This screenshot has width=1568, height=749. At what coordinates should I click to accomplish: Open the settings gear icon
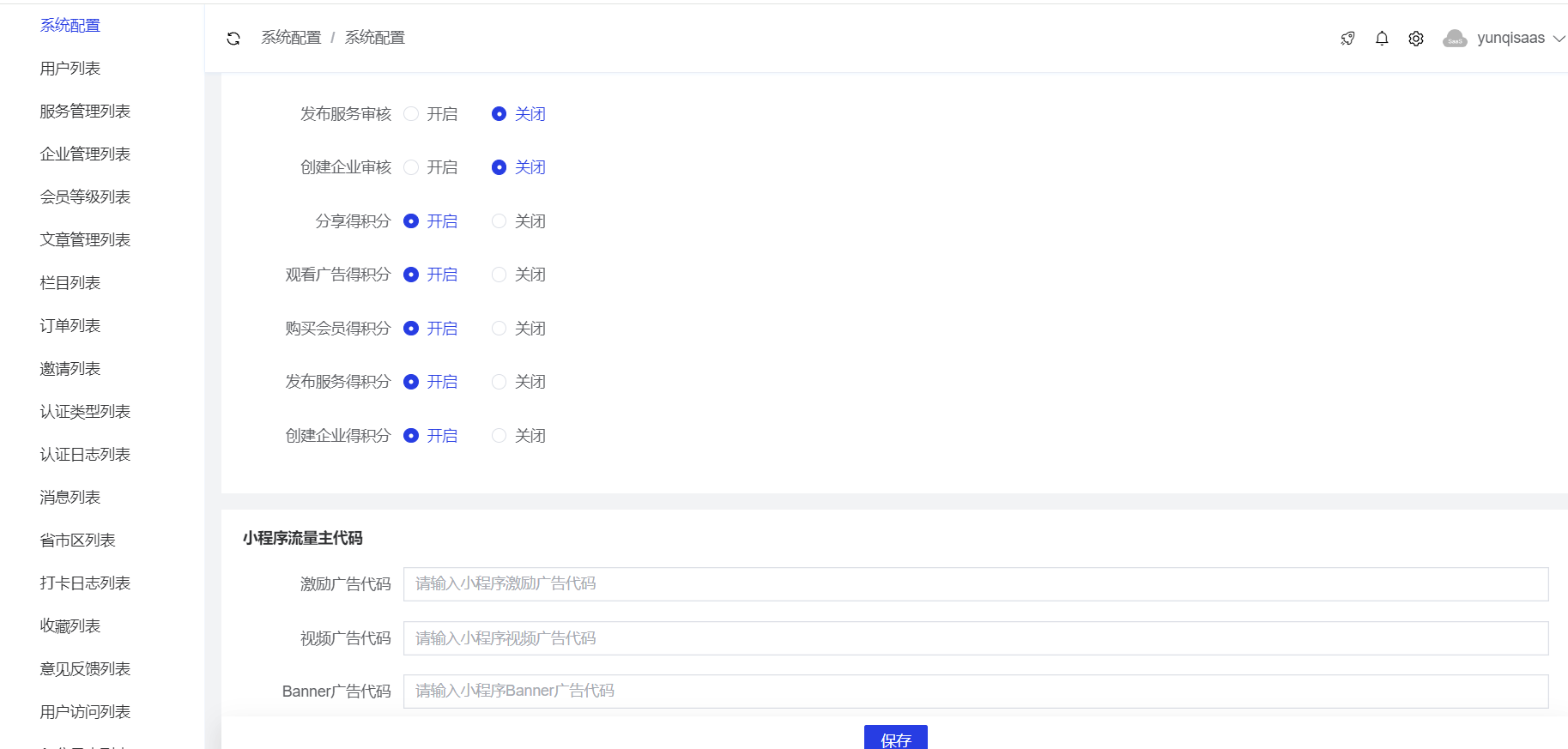[x=1416, y=39]
